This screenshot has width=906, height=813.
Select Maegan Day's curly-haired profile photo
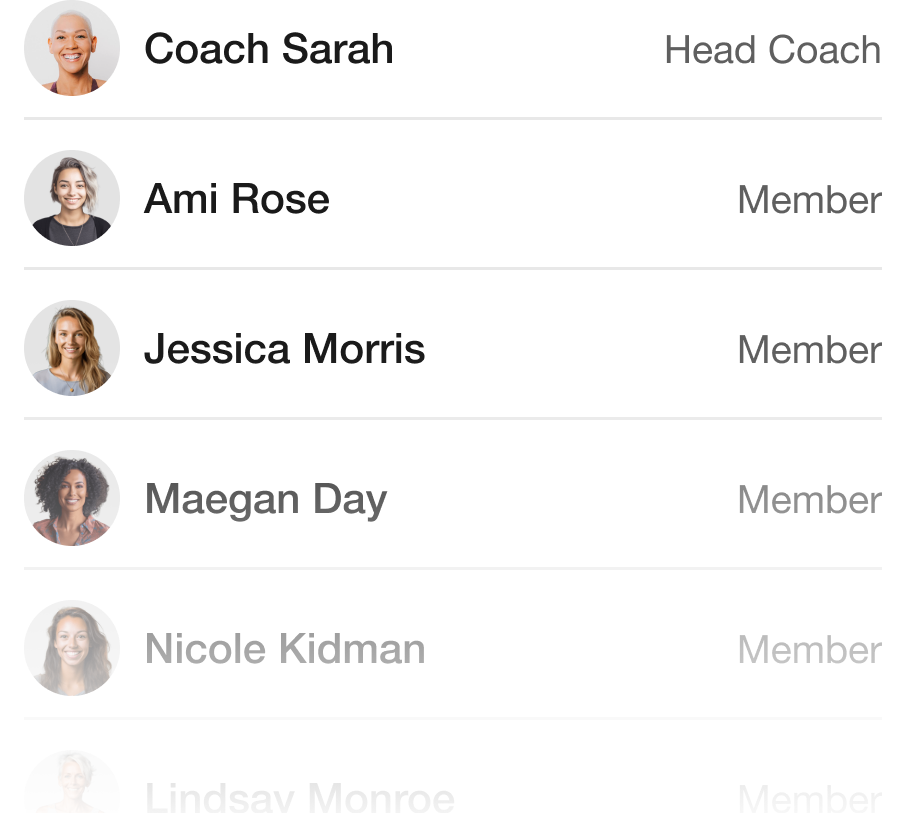coord(72,498)
